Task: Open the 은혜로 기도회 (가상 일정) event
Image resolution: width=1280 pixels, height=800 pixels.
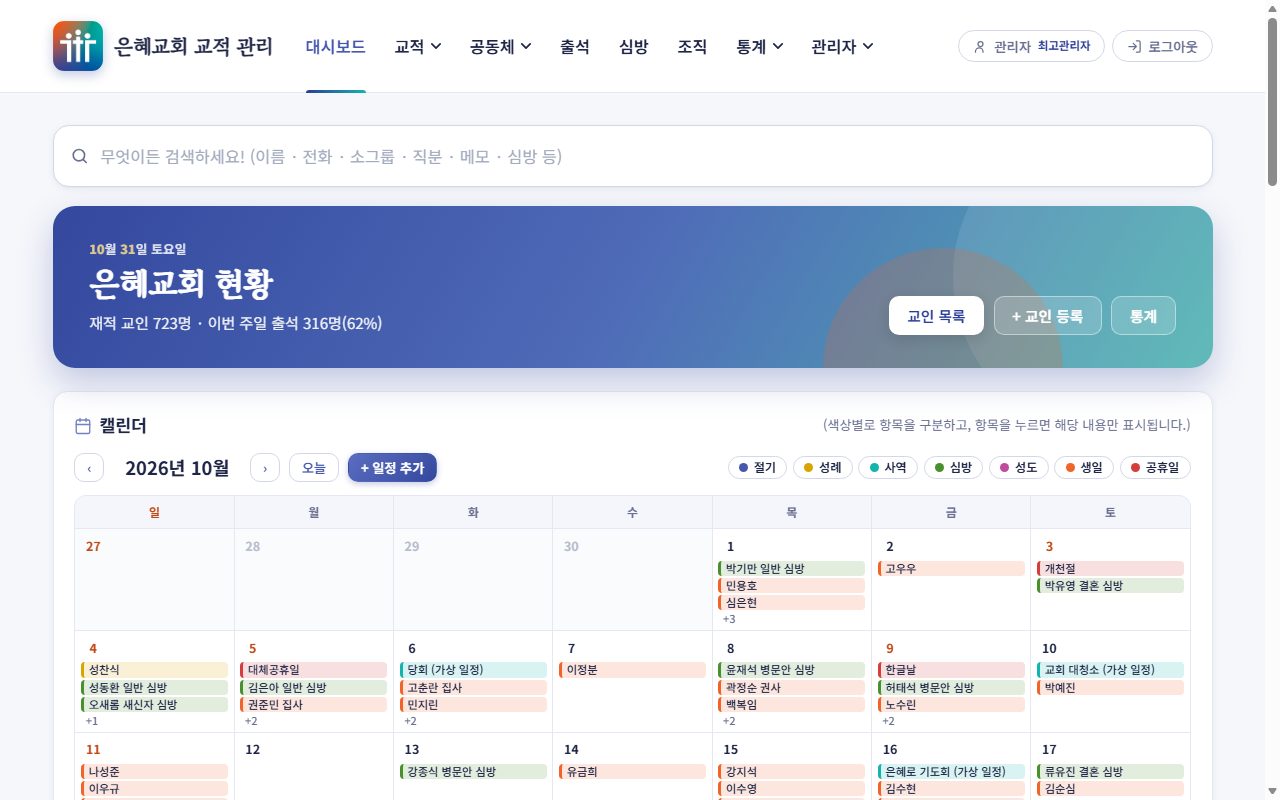Action: [951, 772]
